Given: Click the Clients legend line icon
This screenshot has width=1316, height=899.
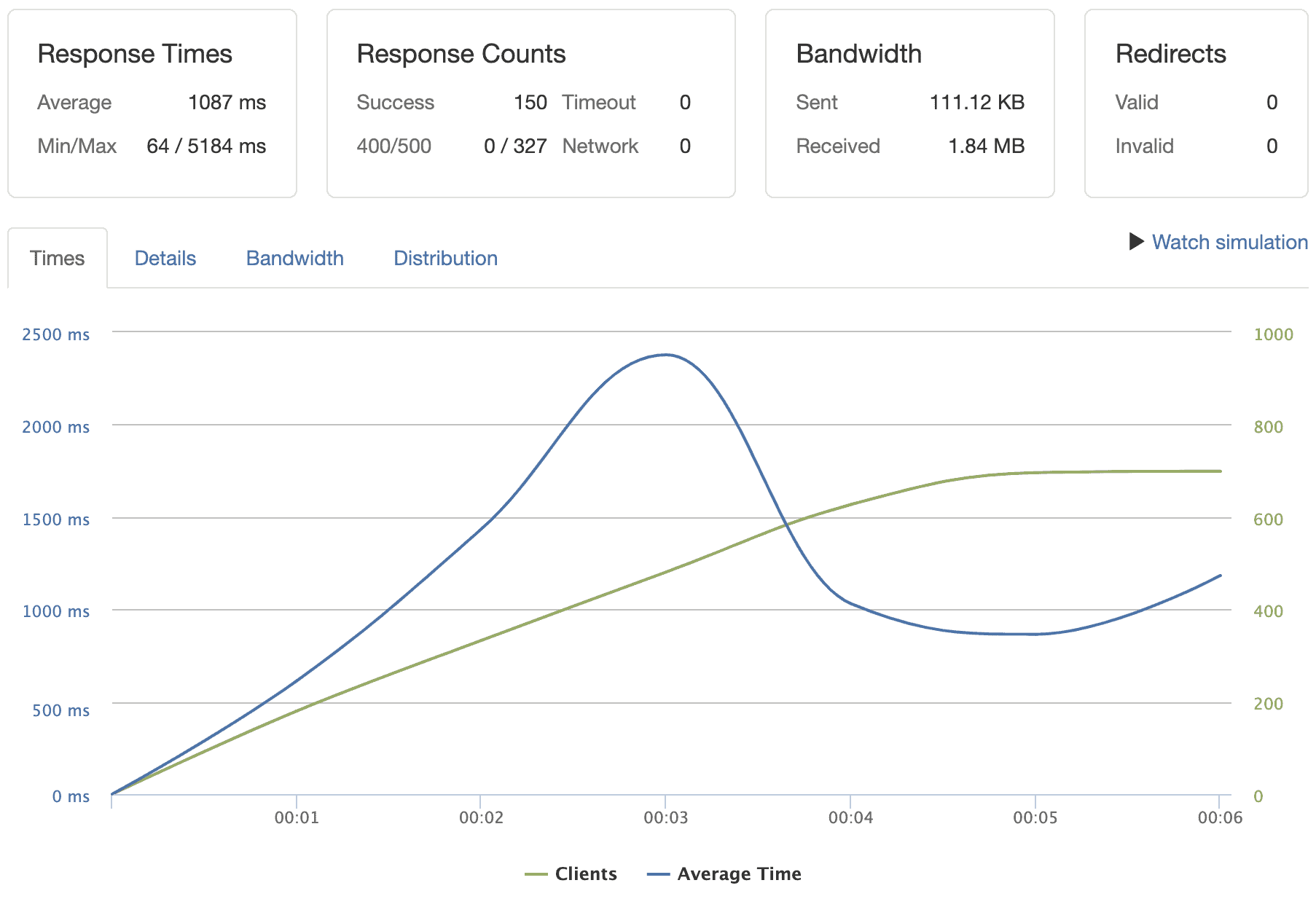Looking at the screenshot, I should (x=537, y=874).
